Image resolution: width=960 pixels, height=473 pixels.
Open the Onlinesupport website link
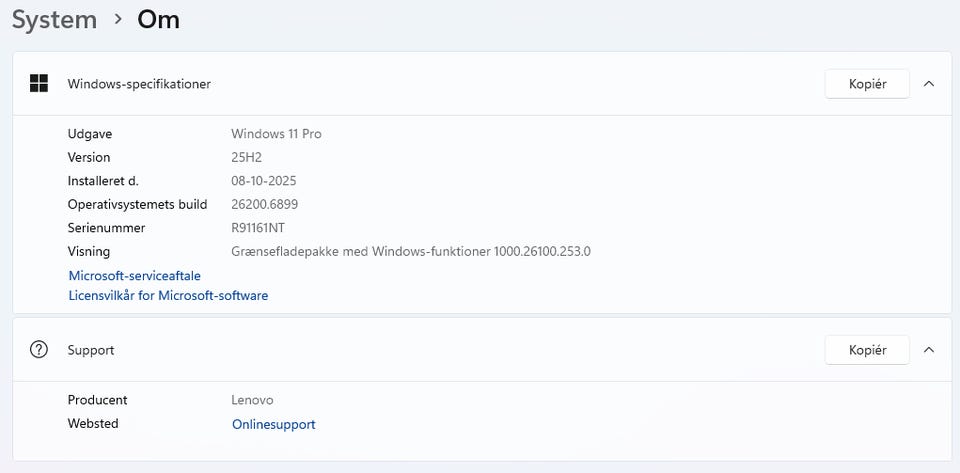point(274,424)
